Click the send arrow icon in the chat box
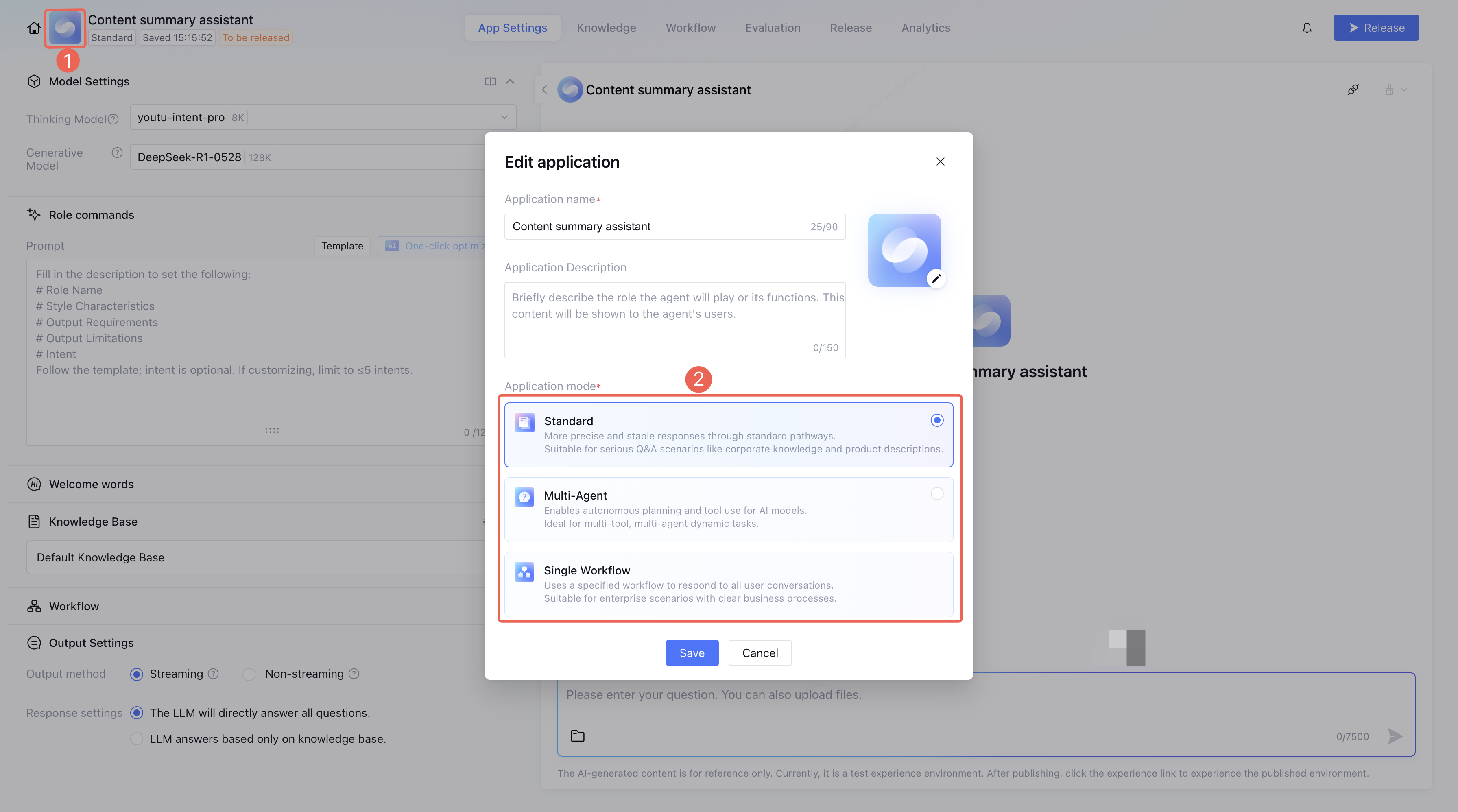Screen dimensions: 1458x812 click(1395, 736)
